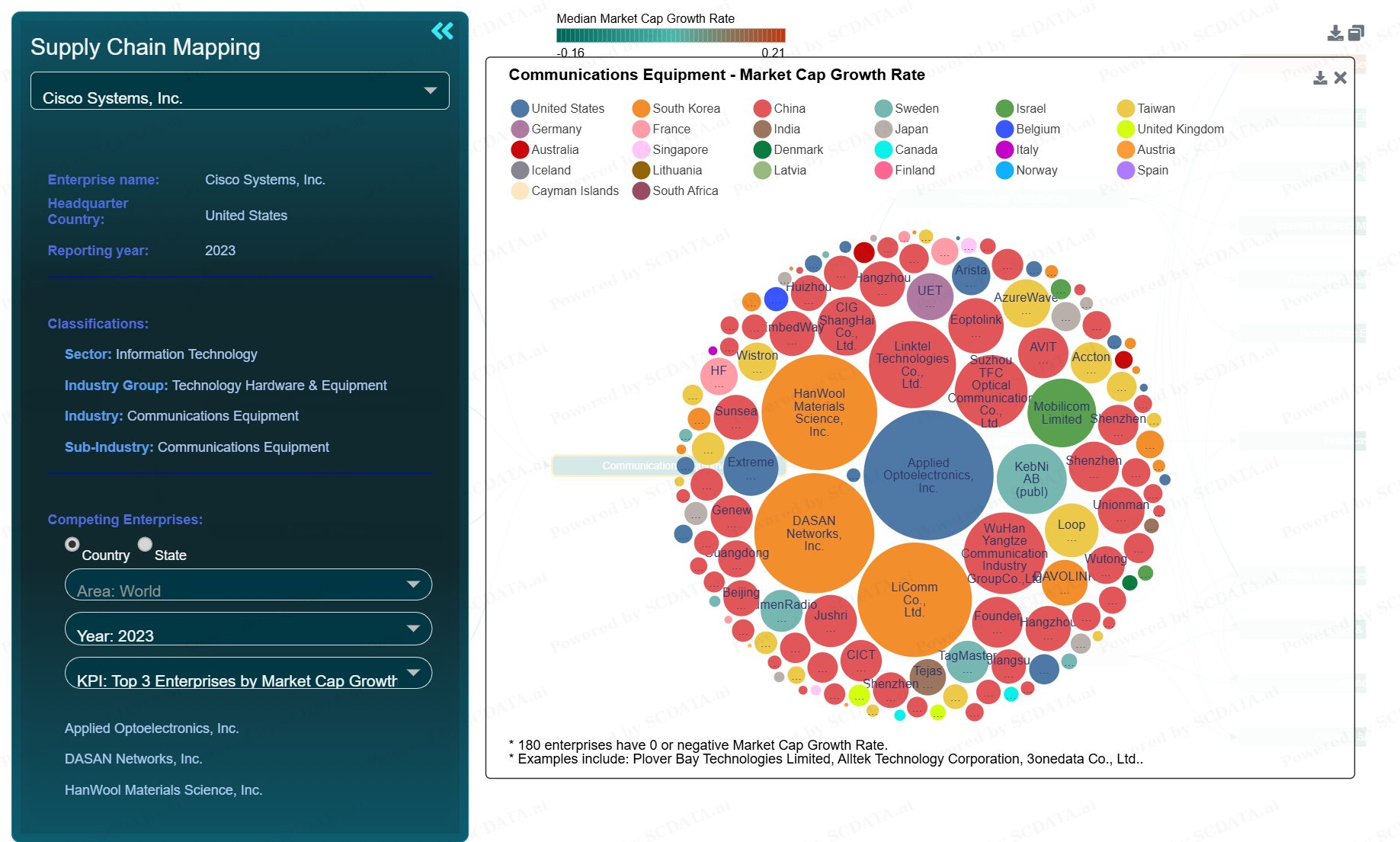Toggle South Africa legend entry
1400x842 pixels.
click(x=675, y=191)
